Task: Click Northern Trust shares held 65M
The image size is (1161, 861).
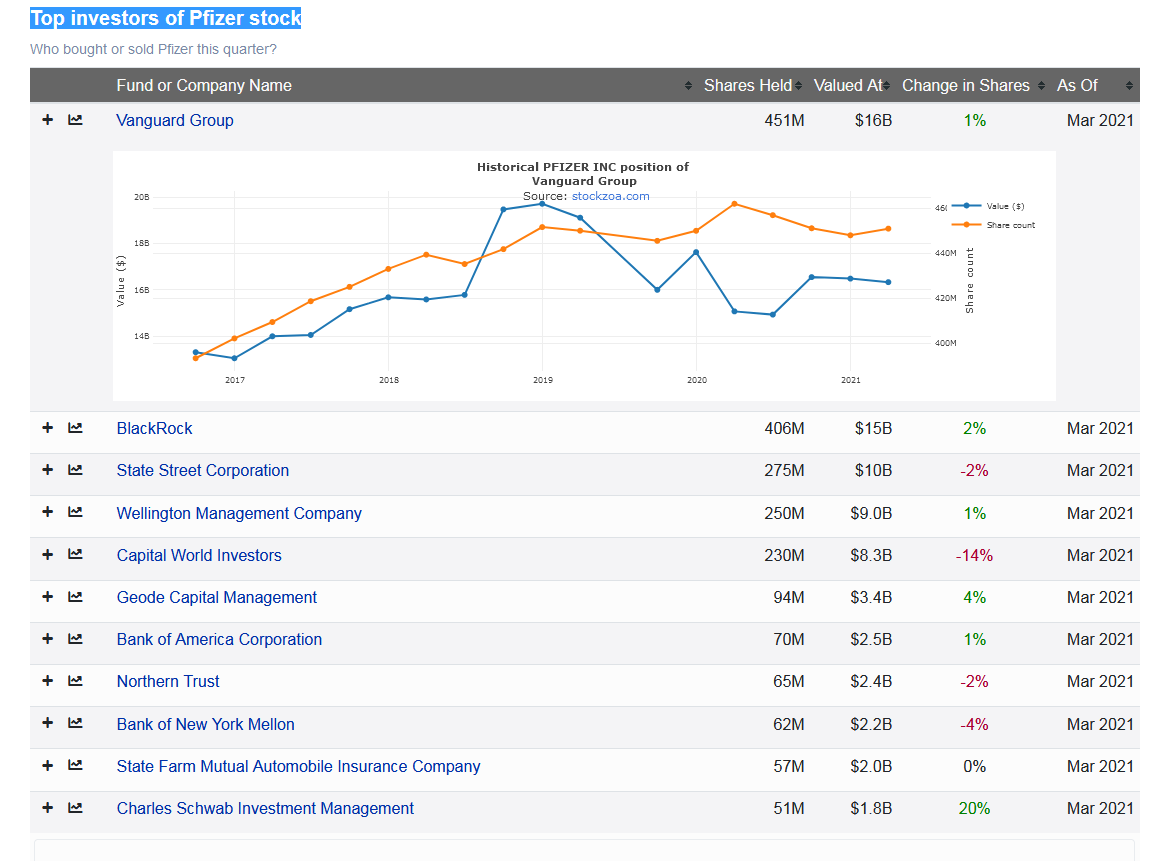Action: pyautogui.click(x=789, y=681)
